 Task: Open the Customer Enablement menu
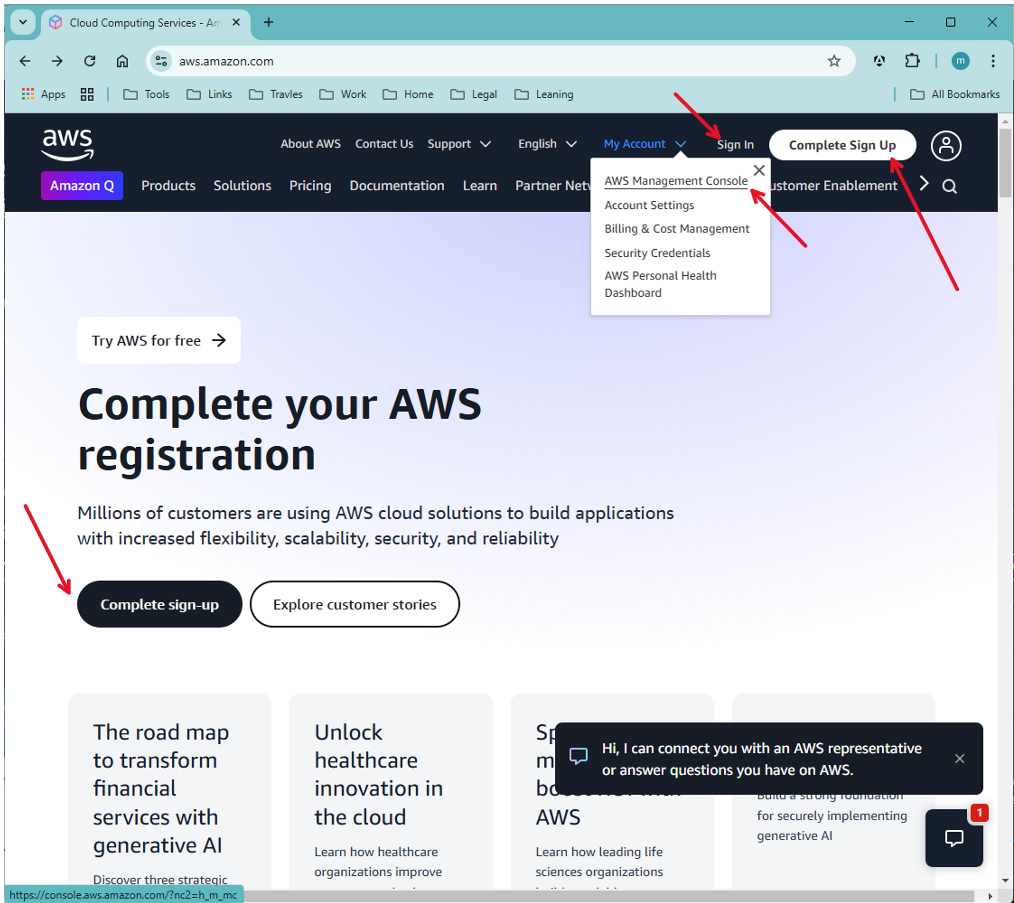(x=834, y=186)
